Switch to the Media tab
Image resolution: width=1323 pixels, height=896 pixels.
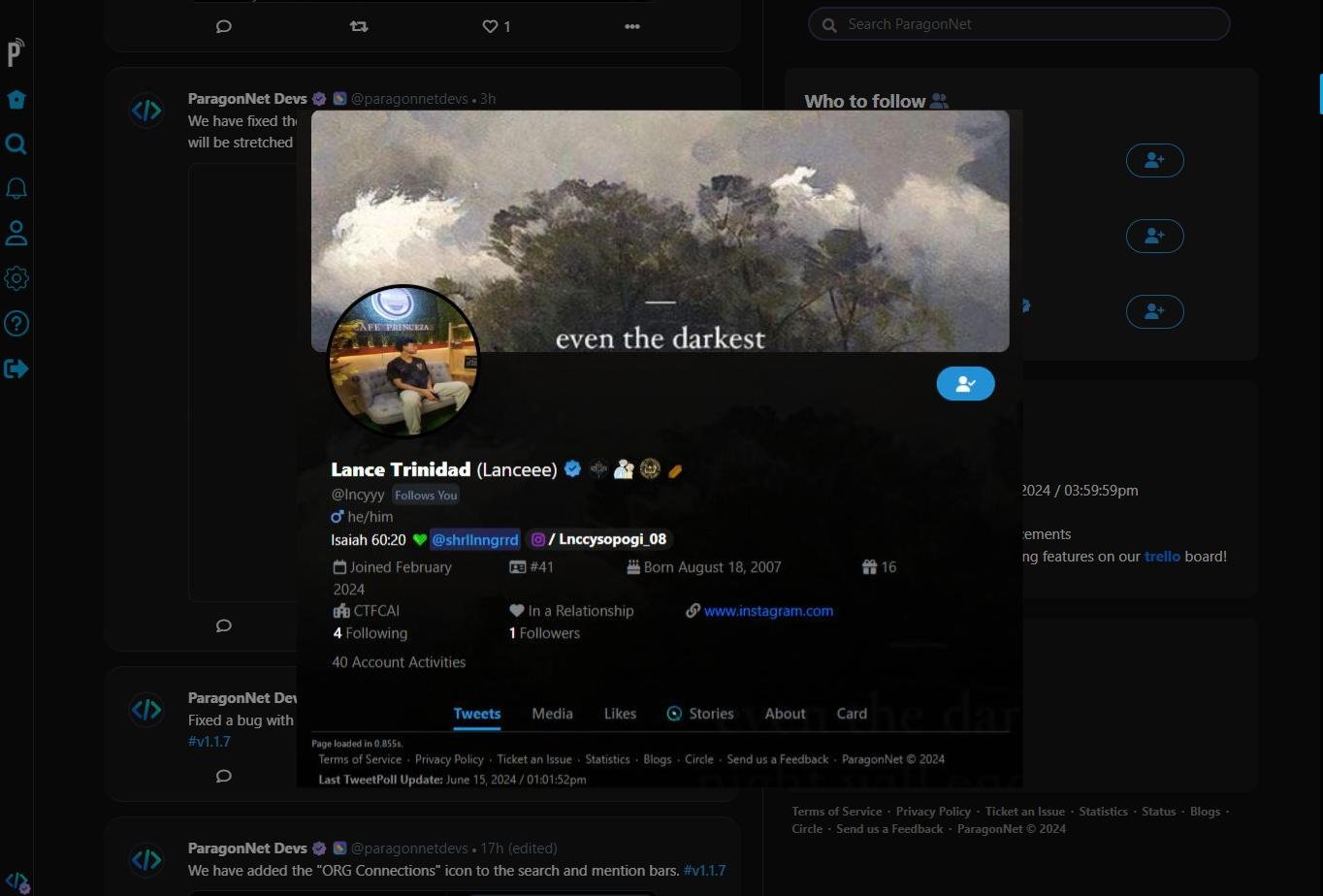pos(552,714)
